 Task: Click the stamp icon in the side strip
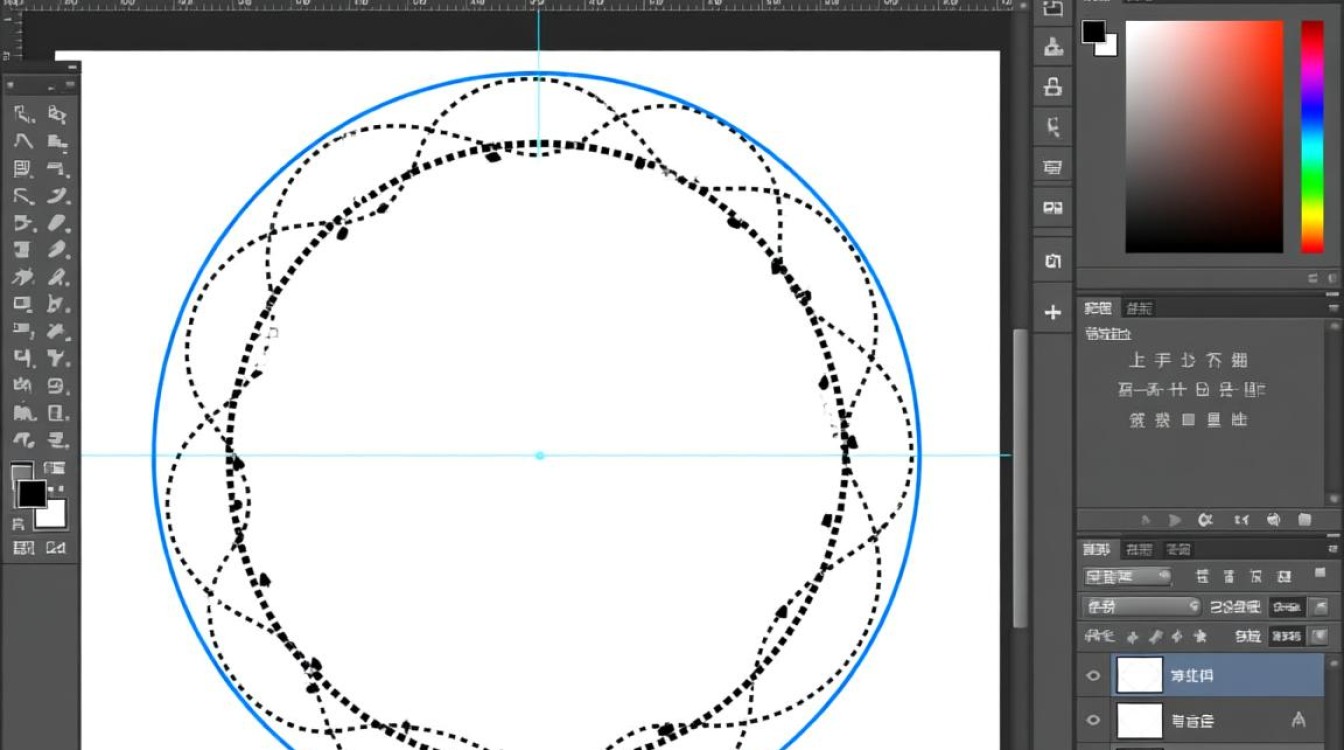1052,45
